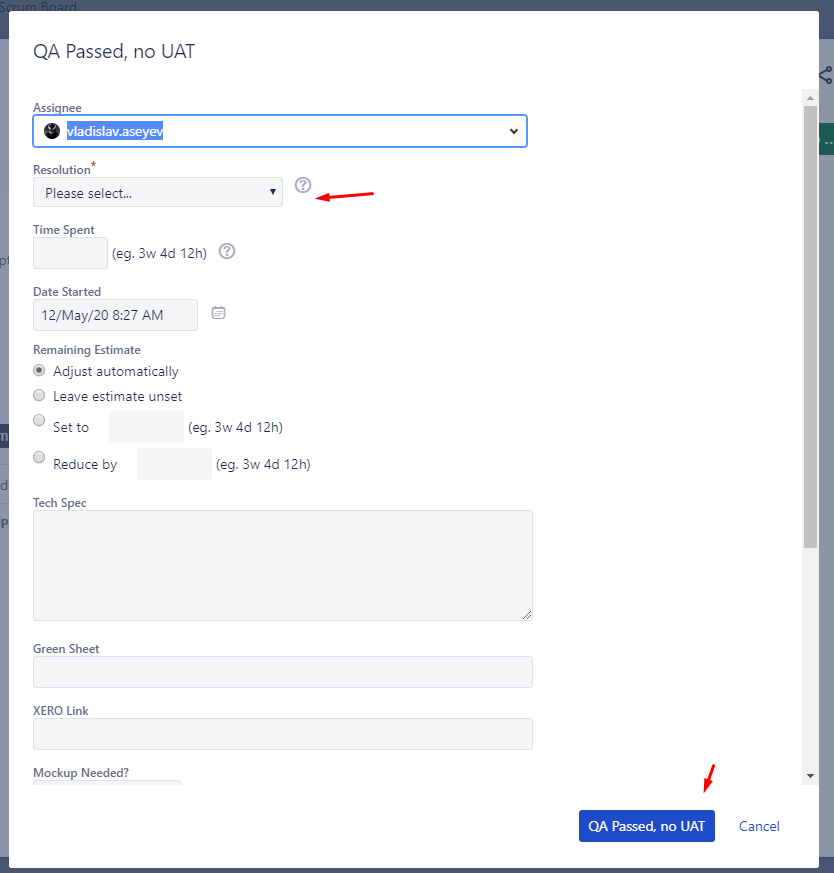
Task: Click into the Time Spent field
Action: point(70,253)
